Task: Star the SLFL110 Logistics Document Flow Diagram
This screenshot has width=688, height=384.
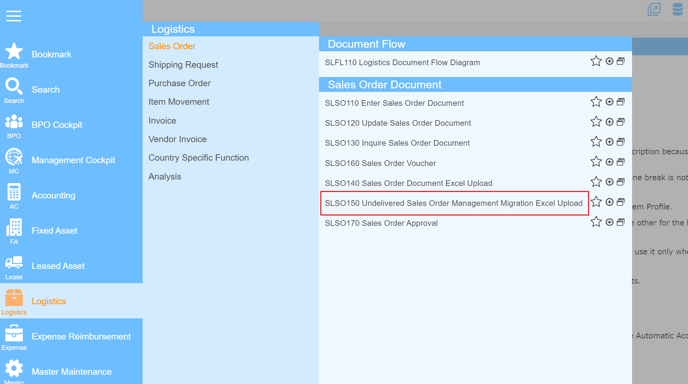Action: tap(596, 61)
